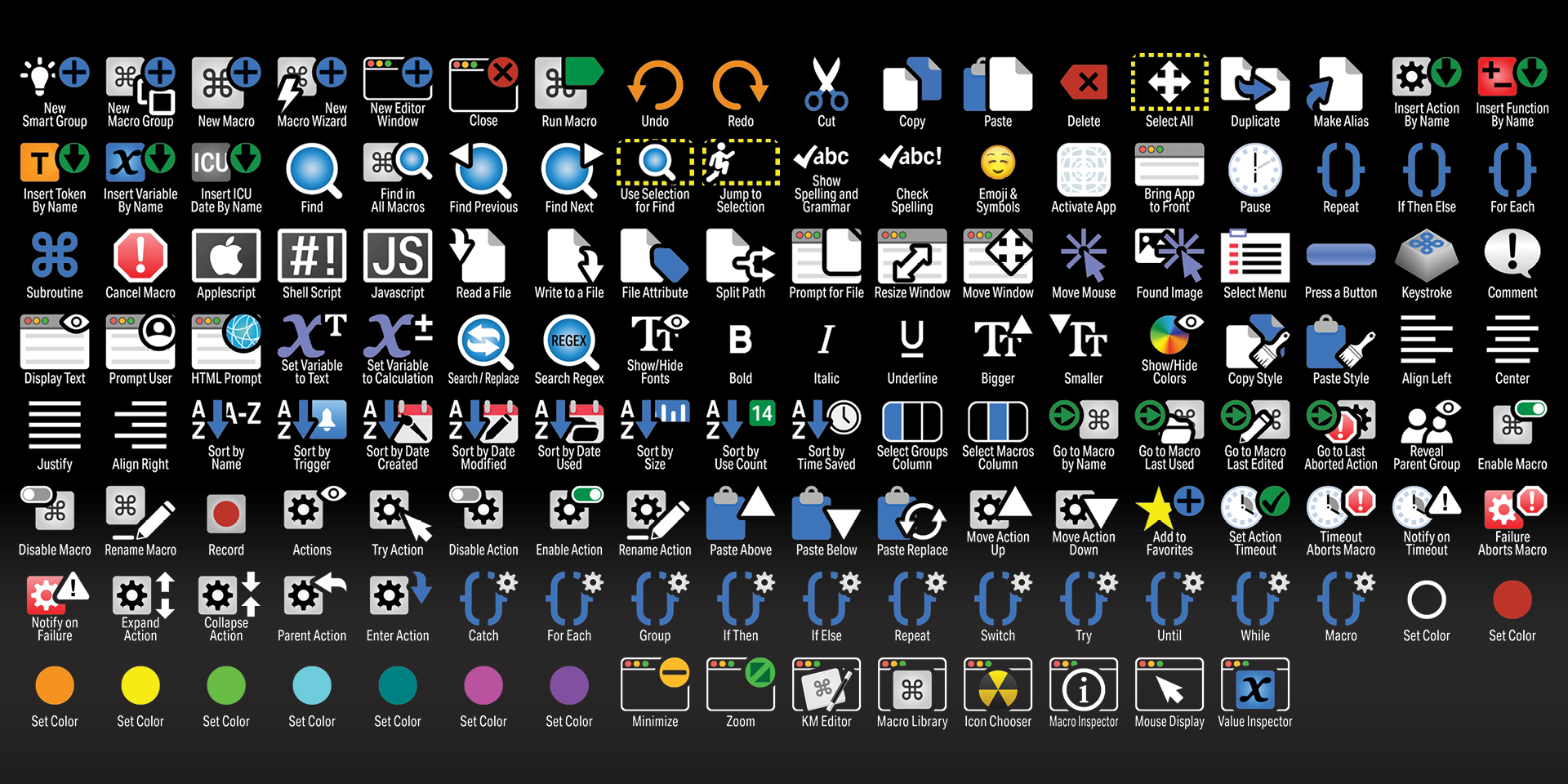Click the Keystroke key icon

[x=1427, y=256]
